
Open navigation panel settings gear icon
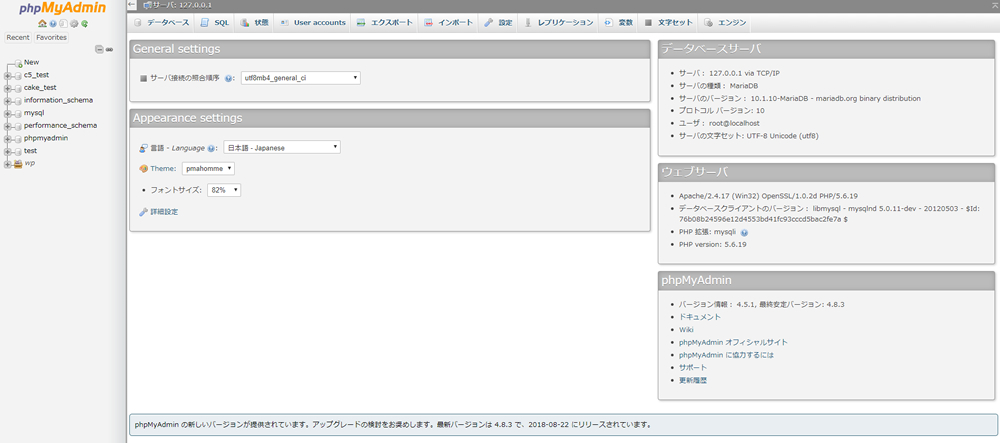tap(74, 23)
